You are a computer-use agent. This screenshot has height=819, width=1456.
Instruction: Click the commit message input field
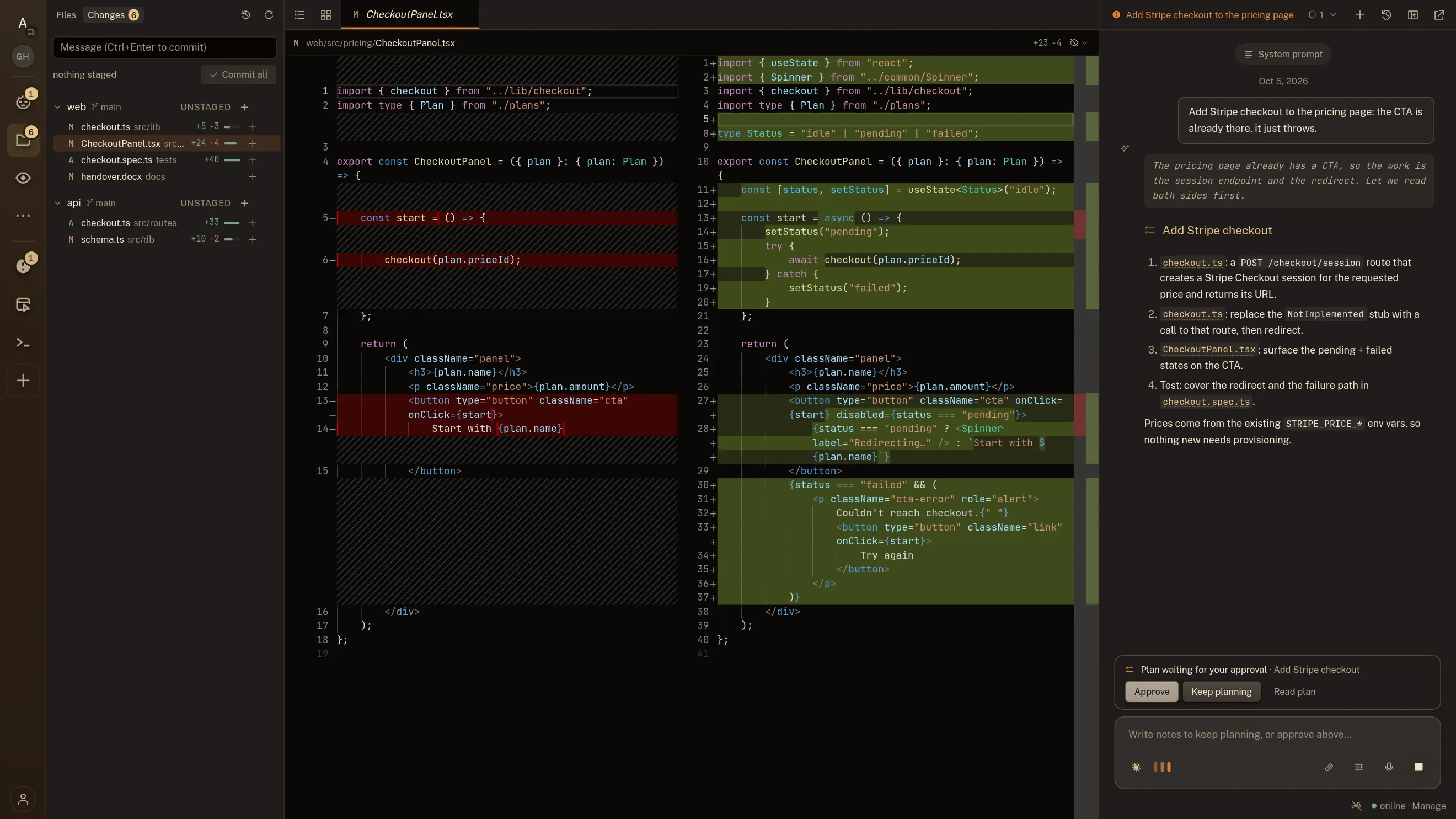point(165,47)
